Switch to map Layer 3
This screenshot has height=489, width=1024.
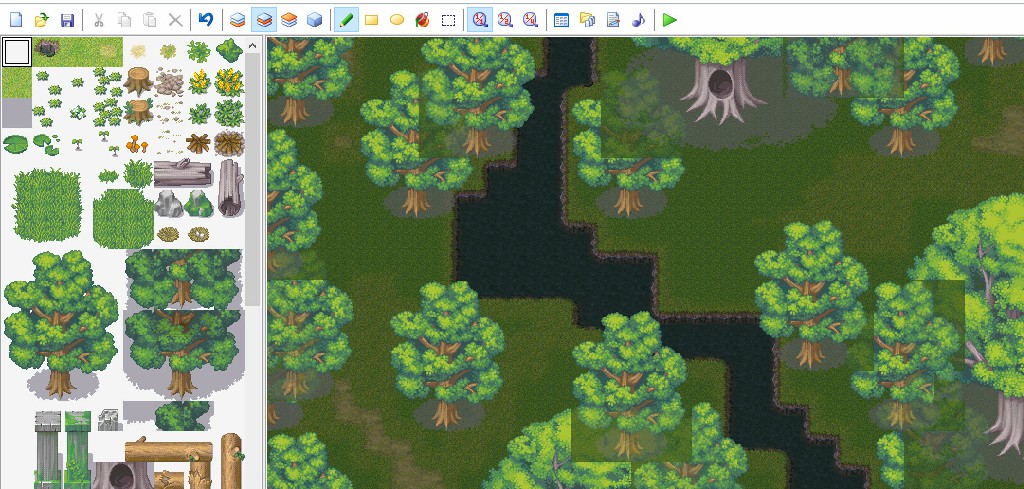289,20
